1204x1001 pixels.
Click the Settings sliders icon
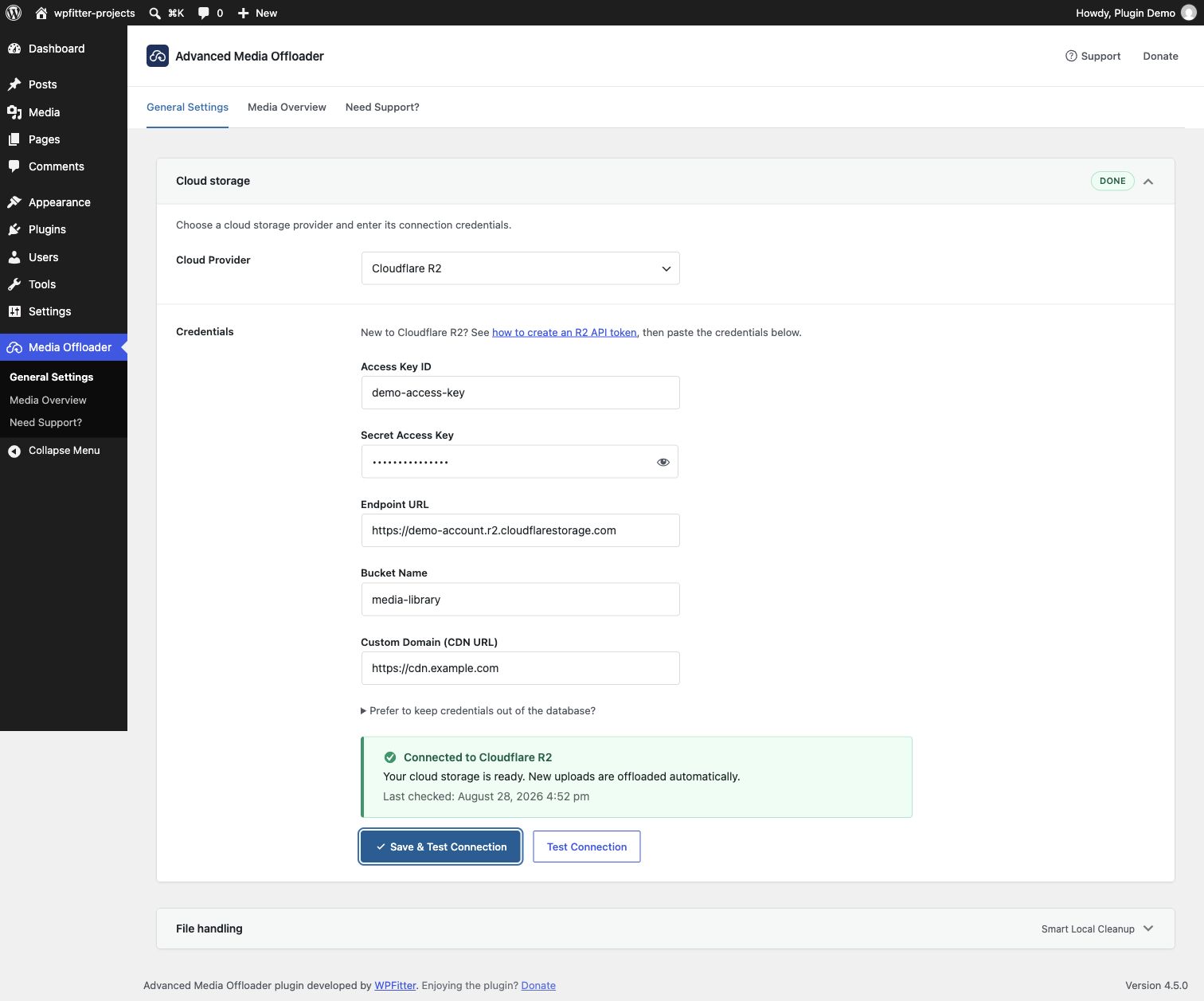pyautogui.click(x=14, y=311)
